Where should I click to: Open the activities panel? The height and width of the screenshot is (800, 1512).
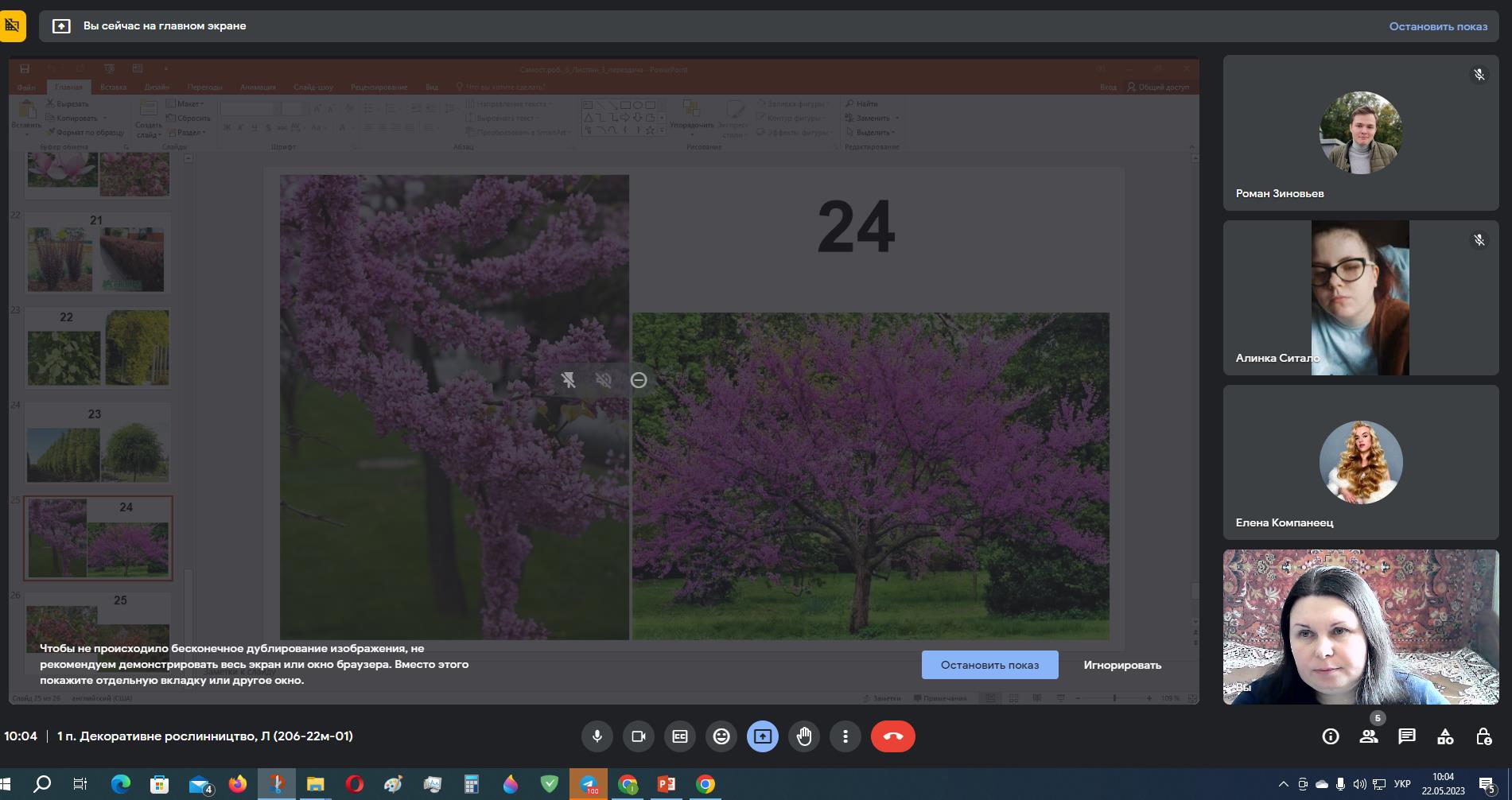[x=1445, y=736]
